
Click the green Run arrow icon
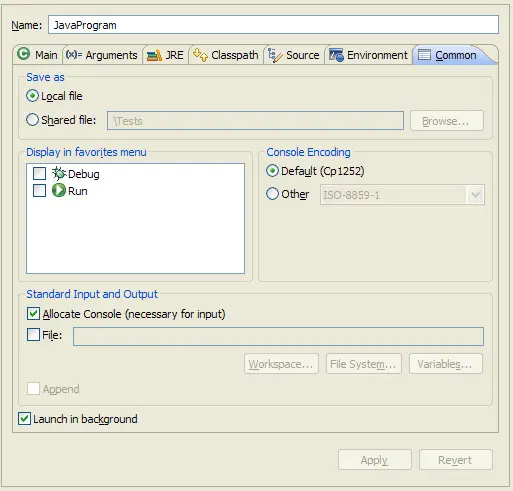[59, 191]
